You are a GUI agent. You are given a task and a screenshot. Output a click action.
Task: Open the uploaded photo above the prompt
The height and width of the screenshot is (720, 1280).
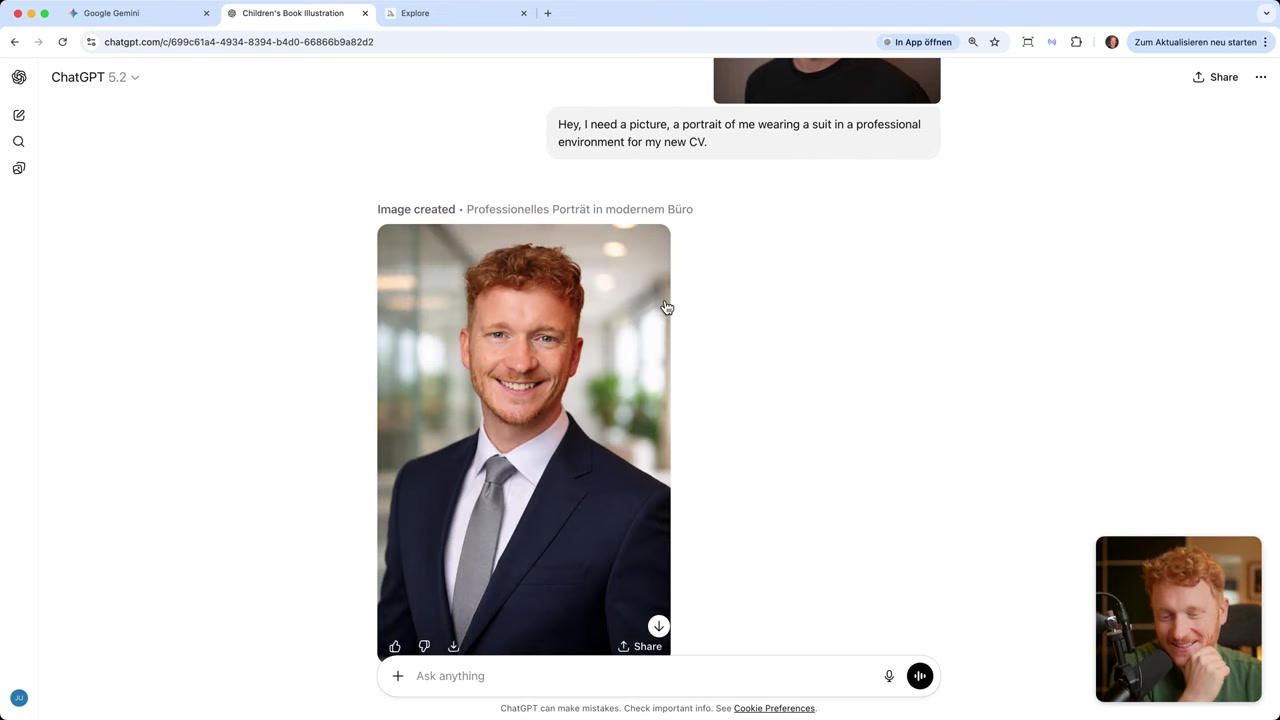coord(827,80)
